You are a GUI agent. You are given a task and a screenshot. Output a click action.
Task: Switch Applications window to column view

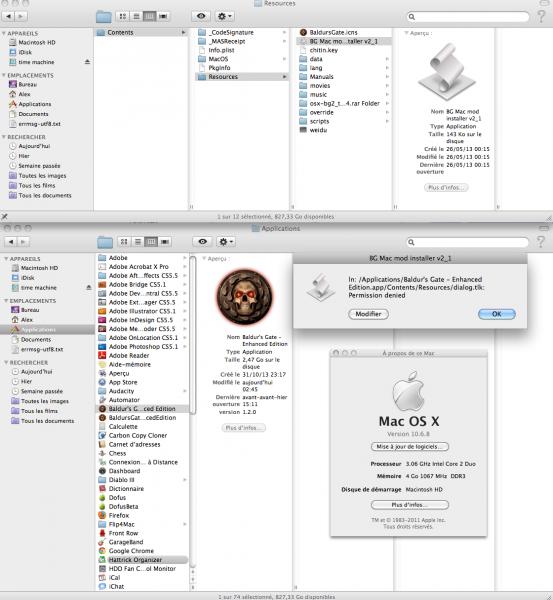pyautogui.click(x=151, y=241)
